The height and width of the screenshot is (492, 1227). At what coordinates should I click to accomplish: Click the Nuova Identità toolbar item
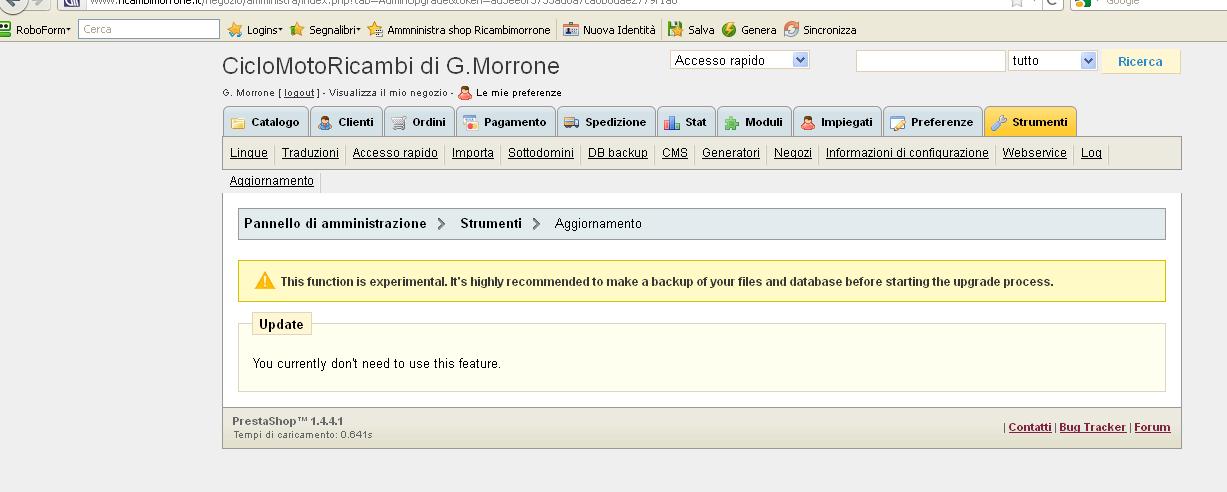pos(610,30)
